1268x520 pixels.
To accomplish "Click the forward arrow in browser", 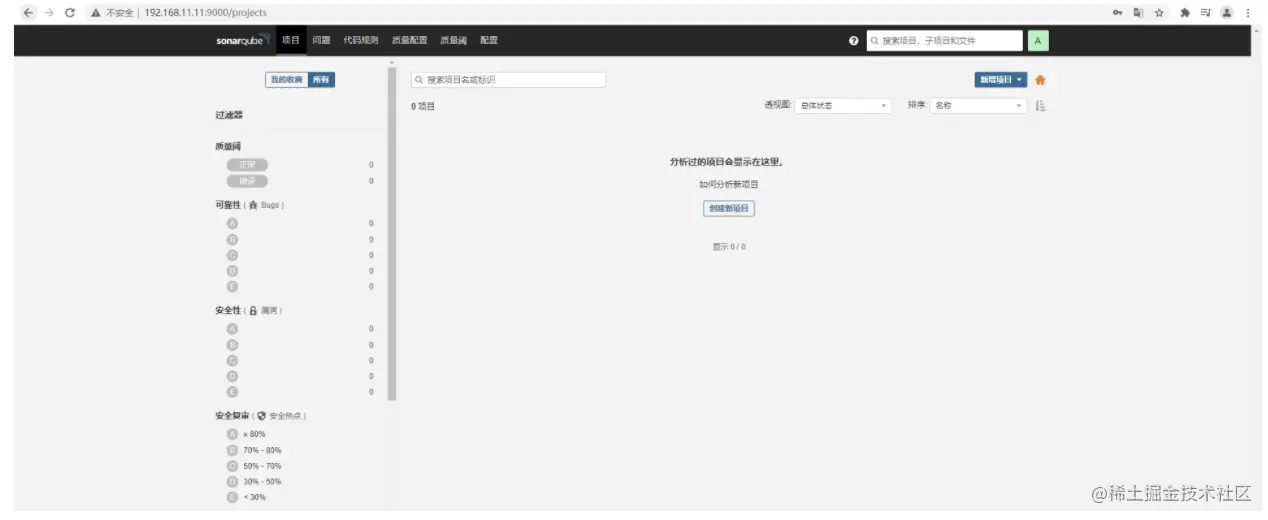I will click(x=48, y=13).
